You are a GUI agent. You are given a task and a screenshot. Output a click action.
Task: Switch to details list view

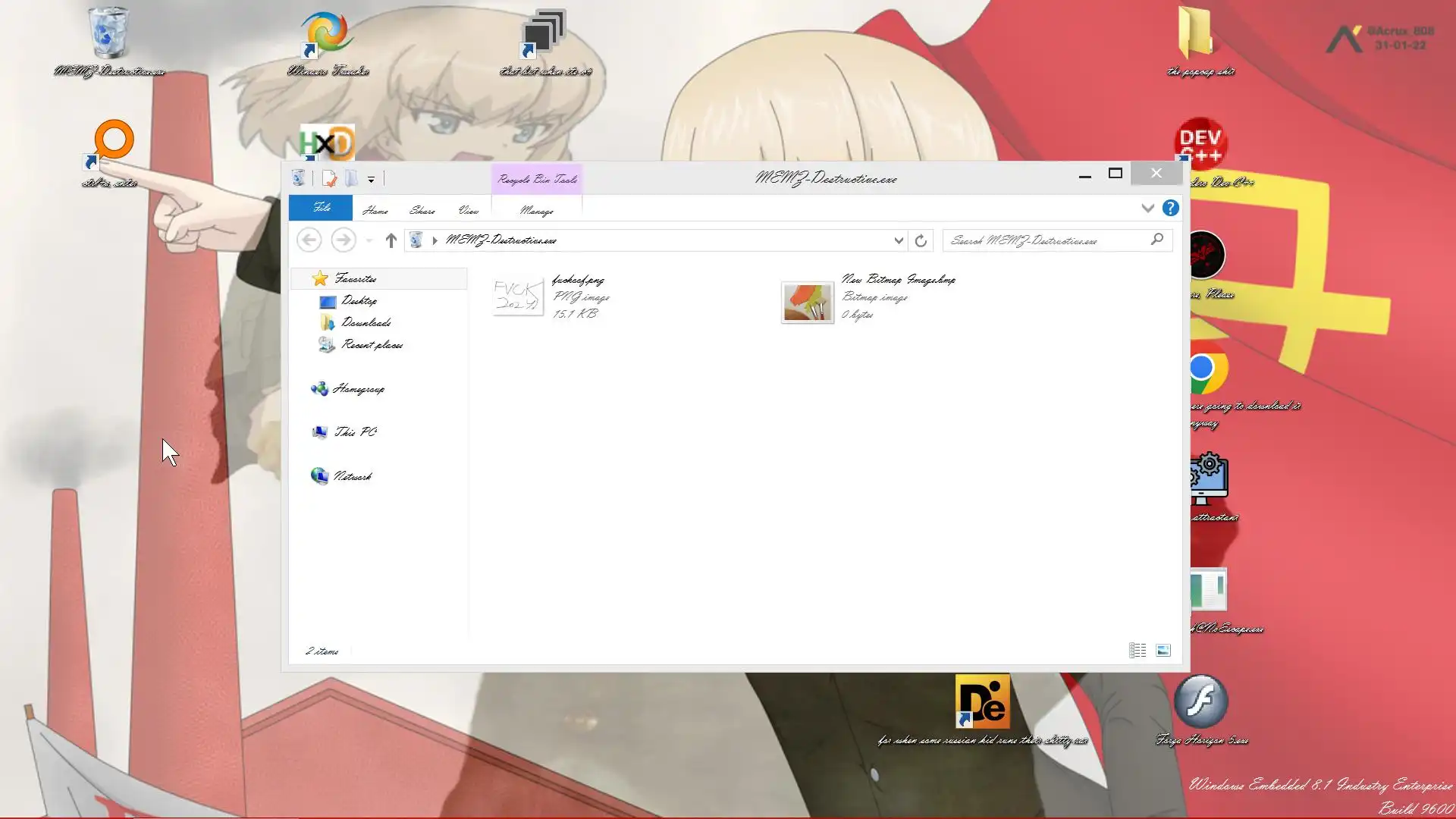[1137, 651]
